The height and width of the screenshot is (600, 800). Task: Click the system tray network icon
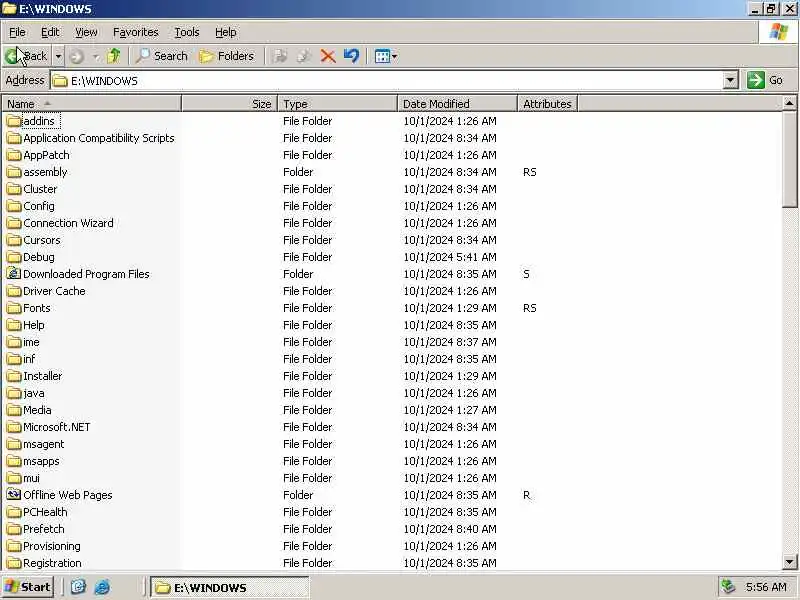tap(729, 587)
